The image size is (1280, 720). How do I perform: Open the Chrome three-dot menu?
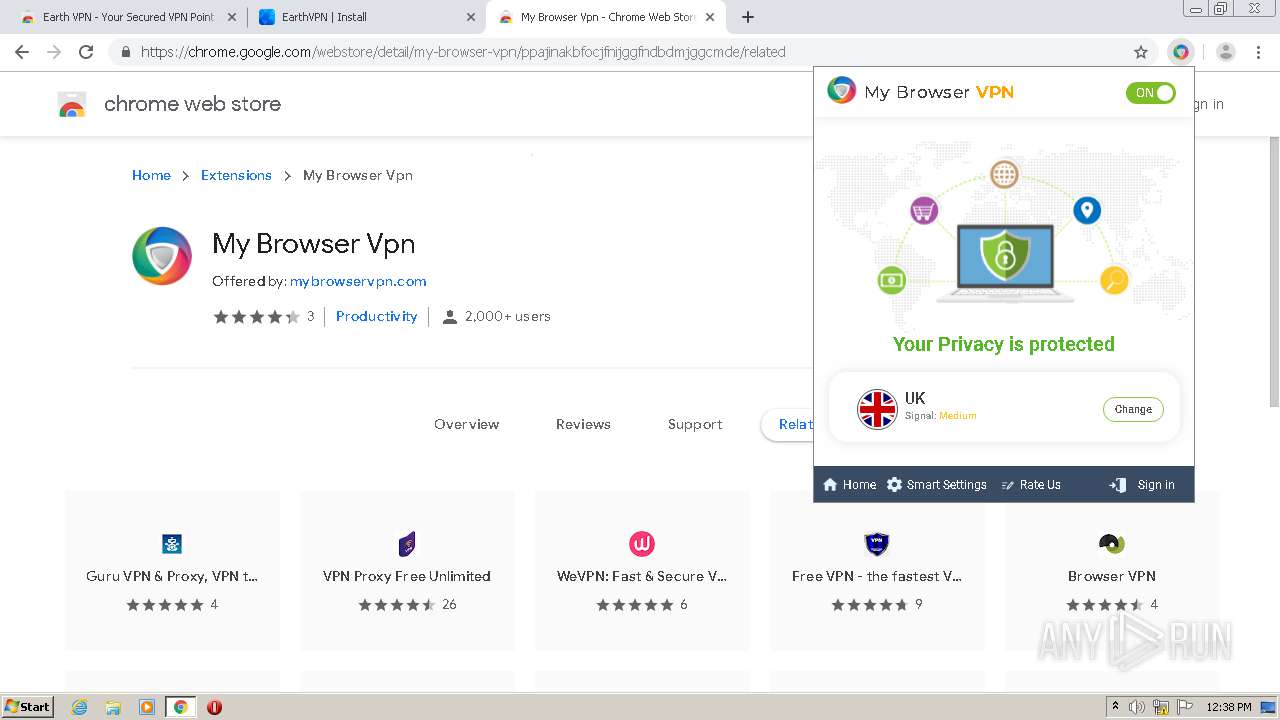pyautogui.click(x=1259, y=52)
